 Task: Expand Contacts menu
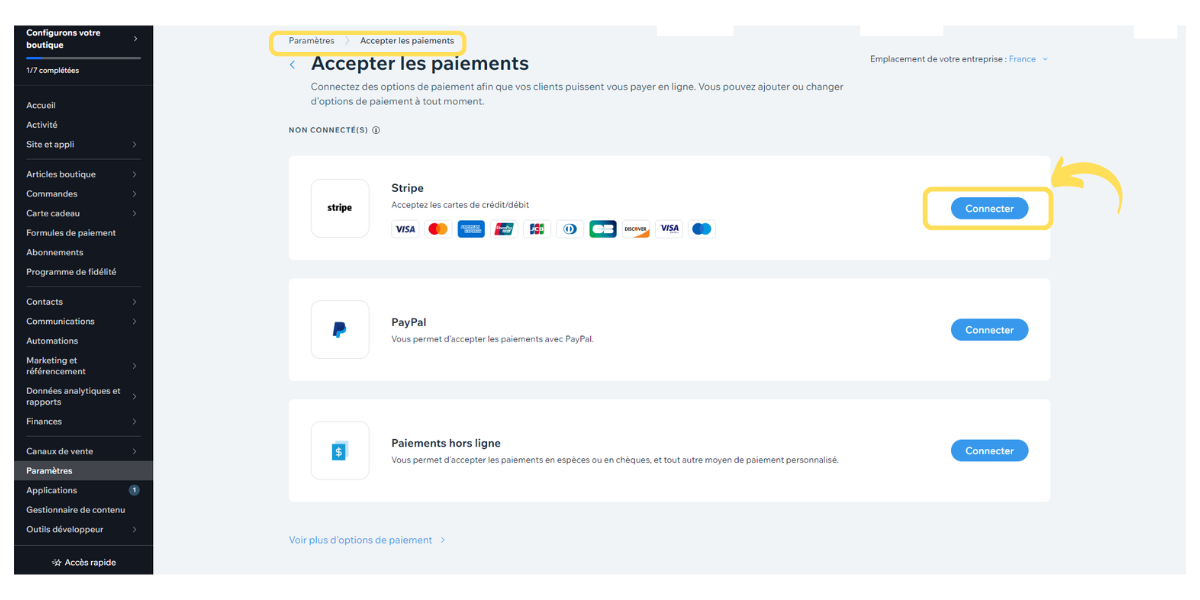[83, 302]
